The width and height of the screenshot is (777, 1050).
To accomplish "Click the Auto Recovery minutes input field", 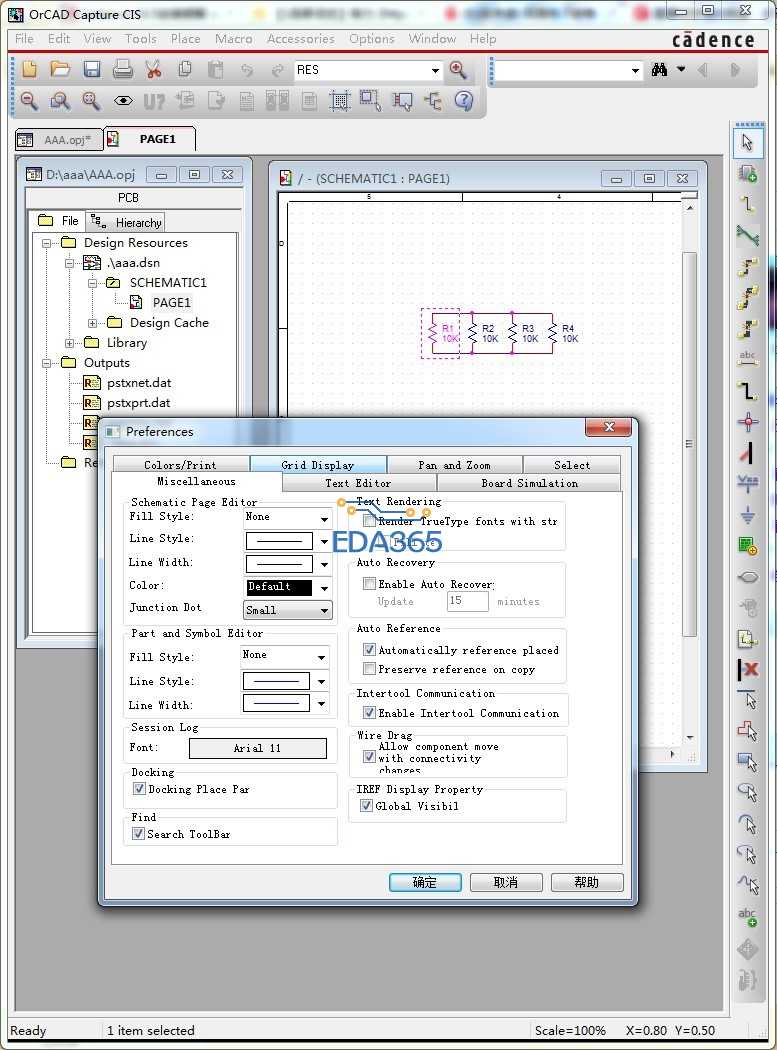I will [x=468, y=601].
